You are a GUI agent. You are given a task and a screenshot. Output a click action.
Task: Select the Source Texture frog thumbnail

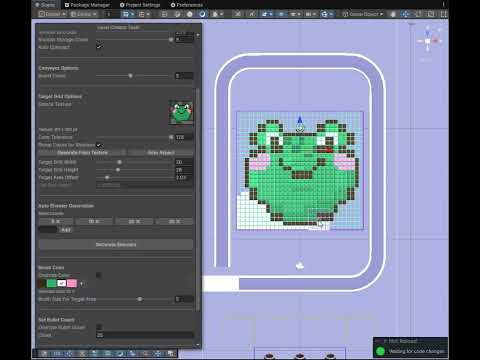point(181,112)
